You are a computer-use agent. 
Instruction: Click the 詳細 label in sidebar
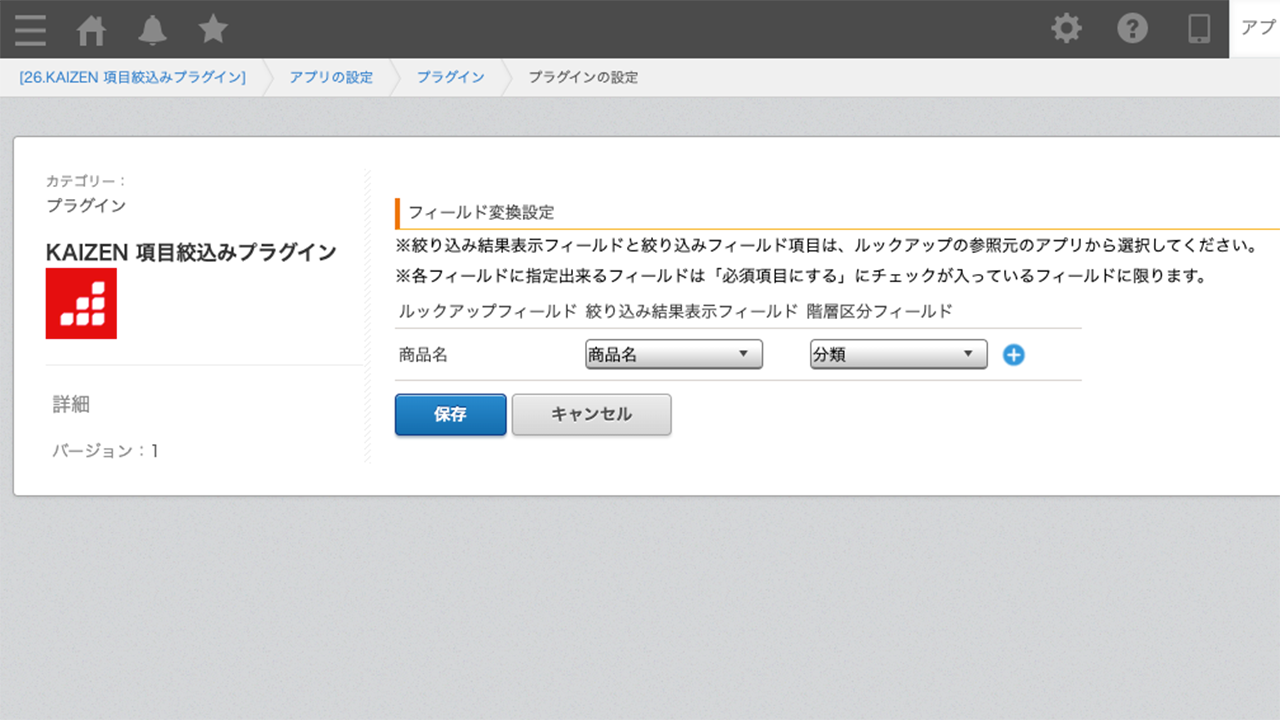(x=72, y=404)
